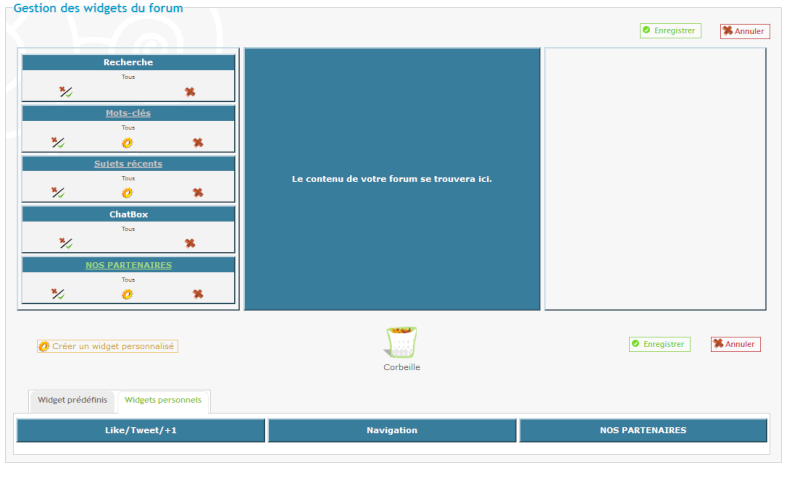Click the 'Tous' label in the Recherche widget
Screen dimensions: 800x486
(128, 77)
